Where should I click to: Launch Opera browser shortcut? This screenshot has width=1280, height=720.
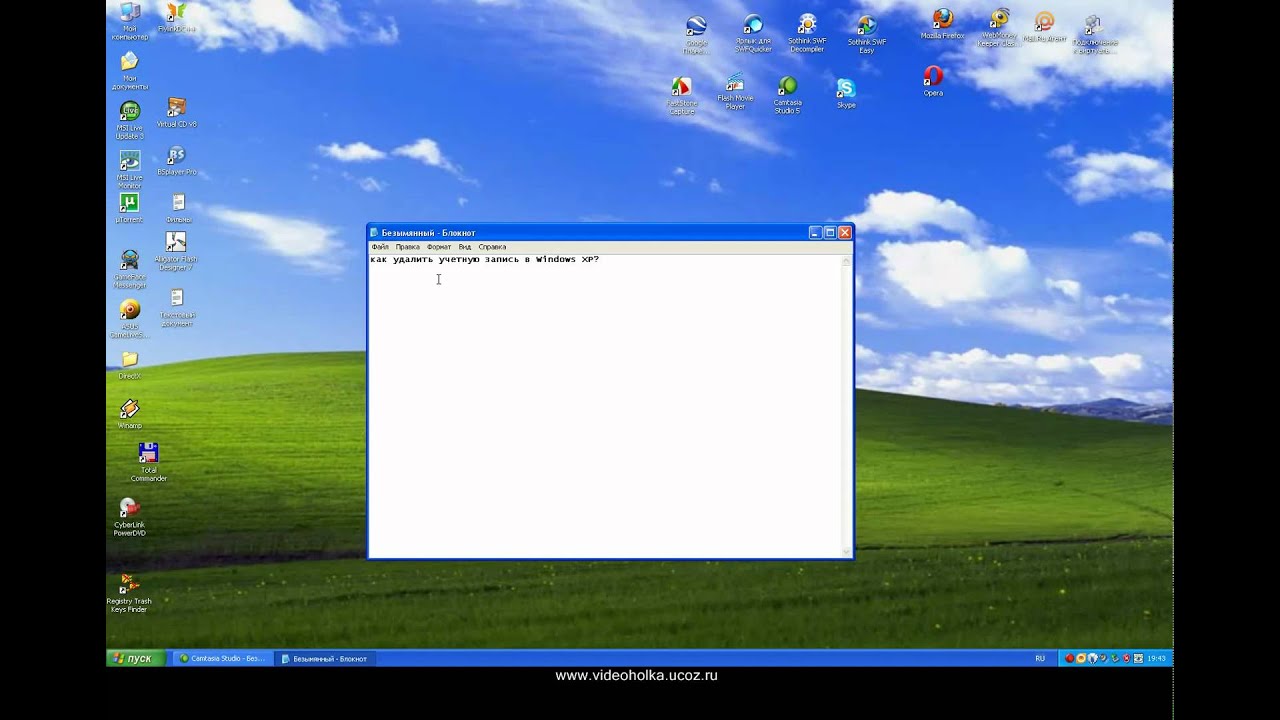933,81
